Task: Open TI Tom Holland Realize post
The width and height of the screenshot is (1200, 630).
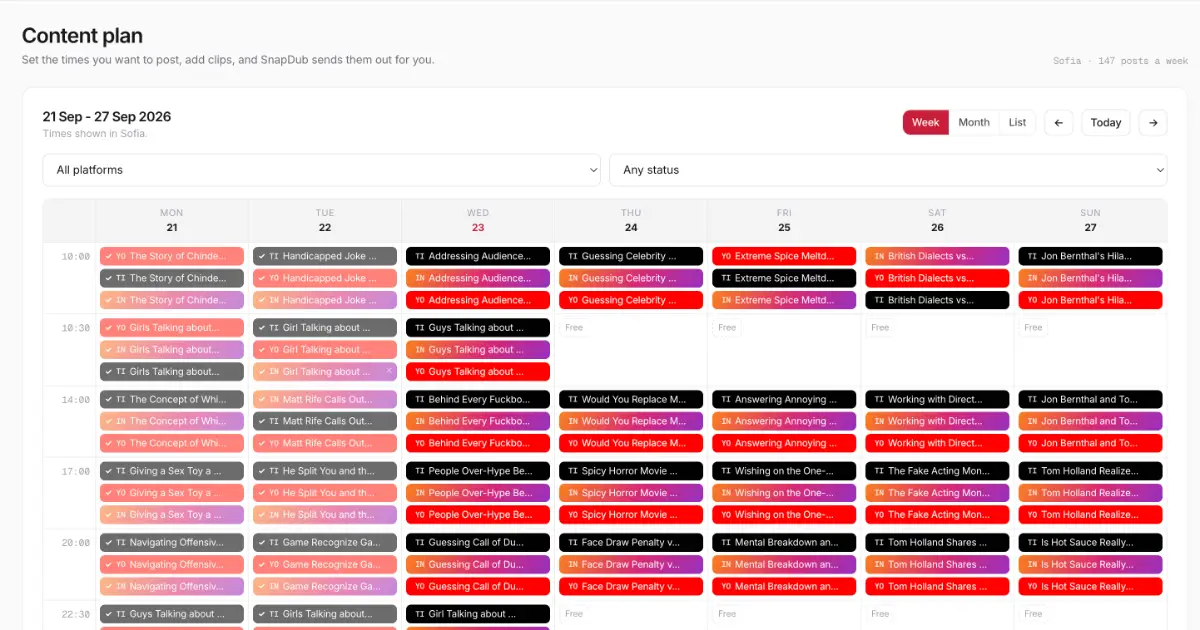Action: tap(1091, 471)
